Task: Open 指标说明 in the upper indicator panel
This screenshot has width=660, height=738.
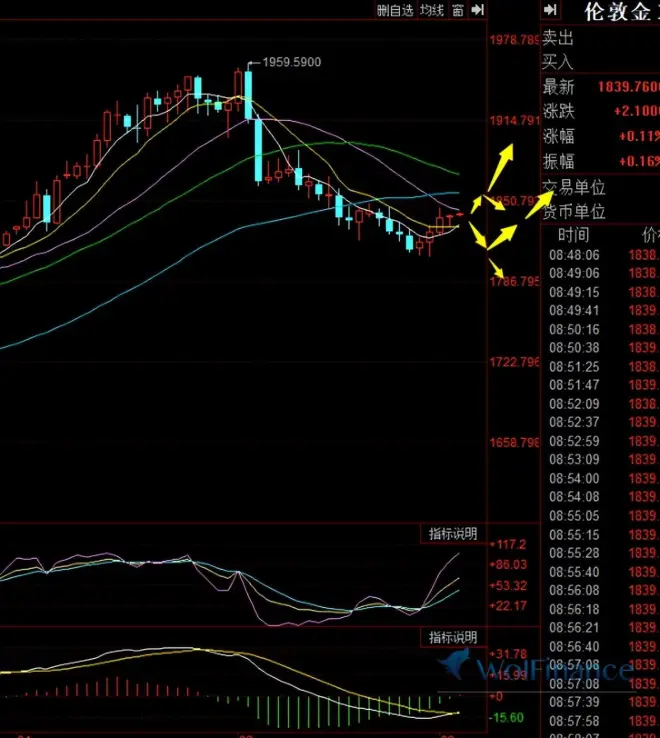Action: coord(452,534)
